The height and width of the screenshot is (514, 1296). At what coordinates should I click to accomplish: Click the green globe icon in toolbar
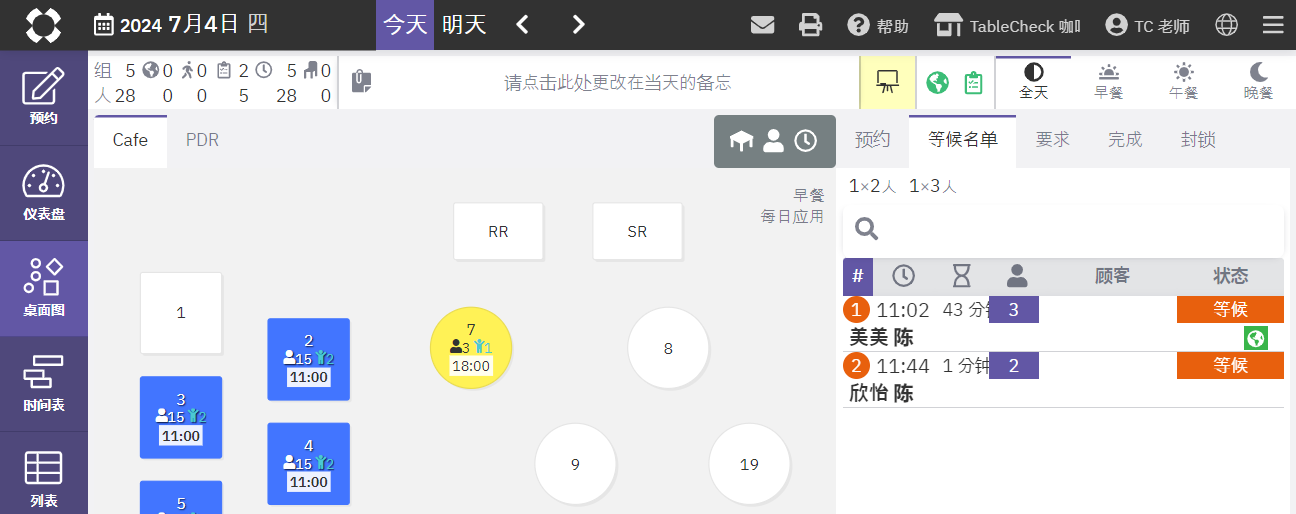click(937, 82)
